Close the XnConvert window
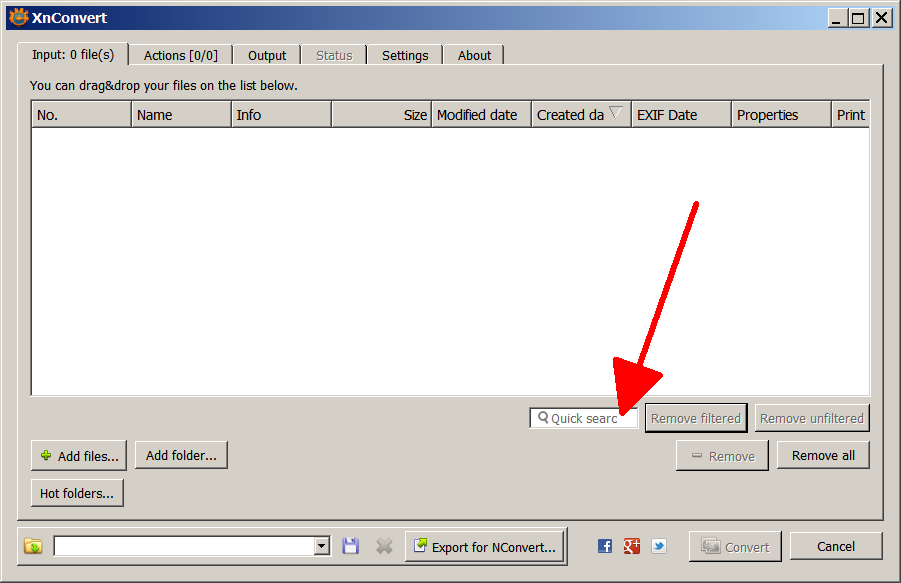Viewport: 901px width, 583px height. pos(881,18)
